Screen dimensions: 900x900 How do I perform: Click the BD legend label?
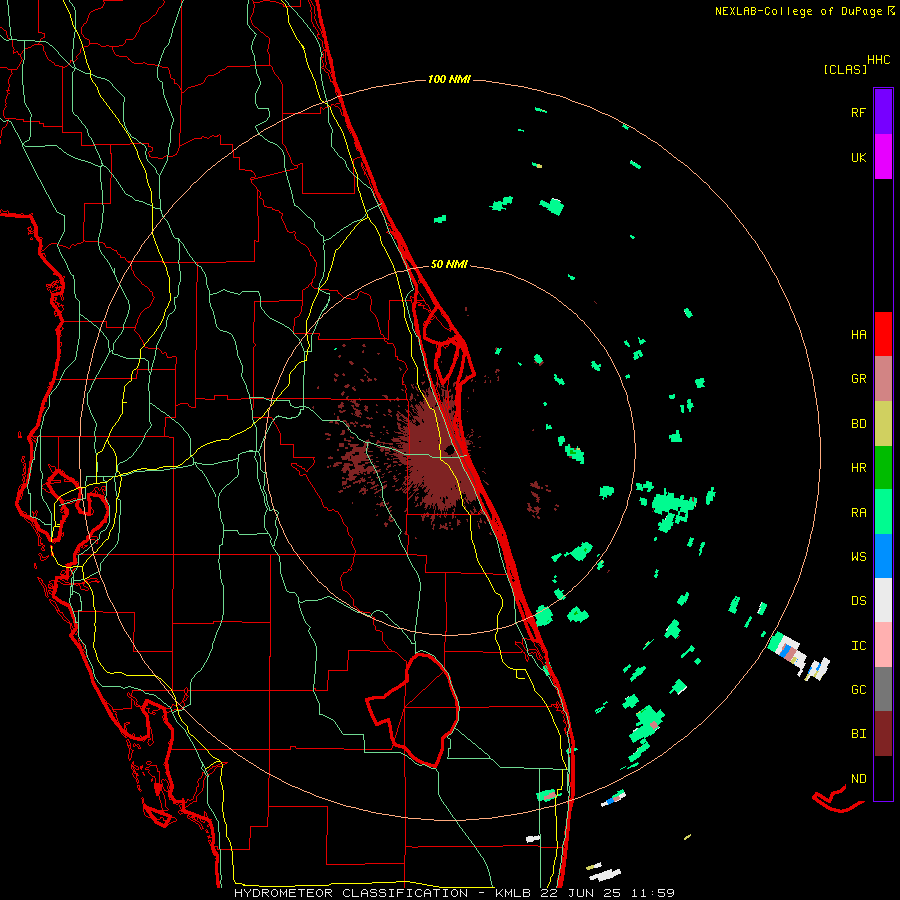pos(858,424)
